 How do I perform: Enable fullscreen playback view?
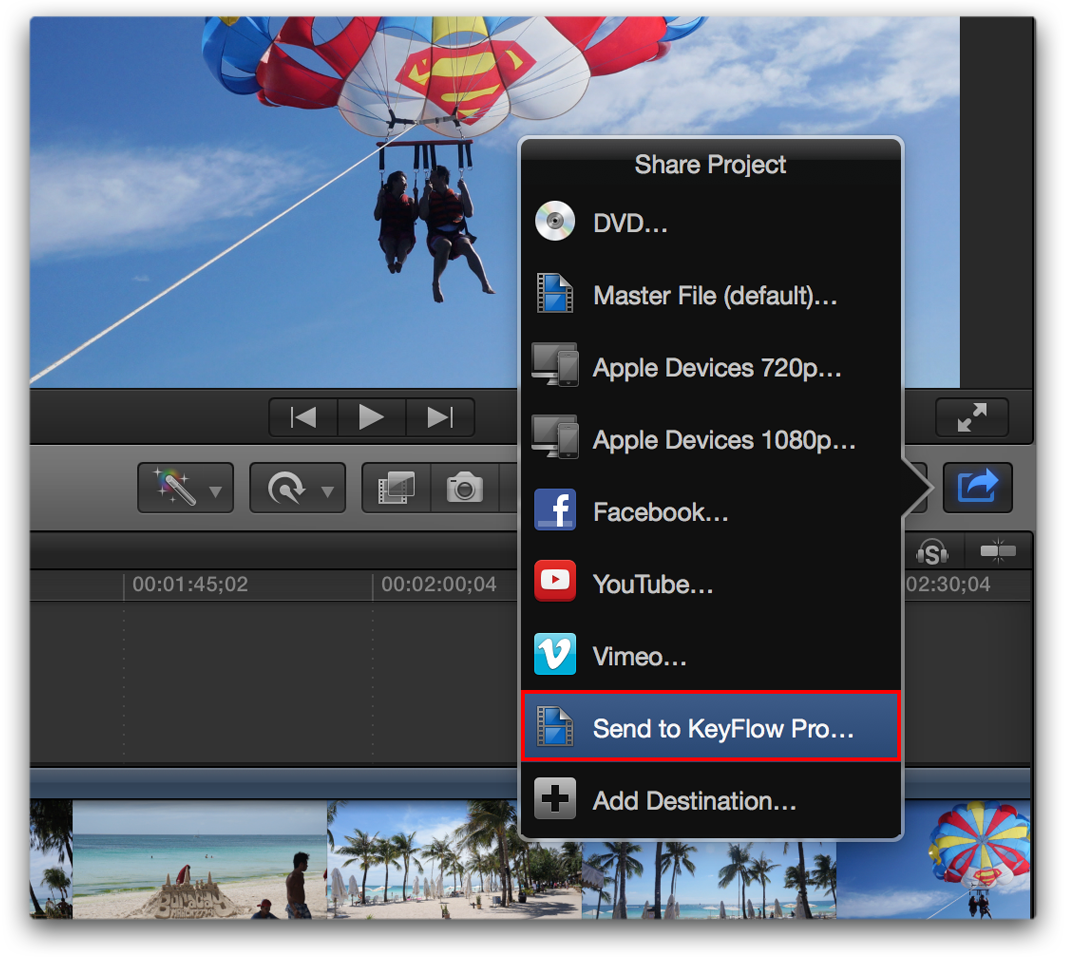(x=971, y=417)
